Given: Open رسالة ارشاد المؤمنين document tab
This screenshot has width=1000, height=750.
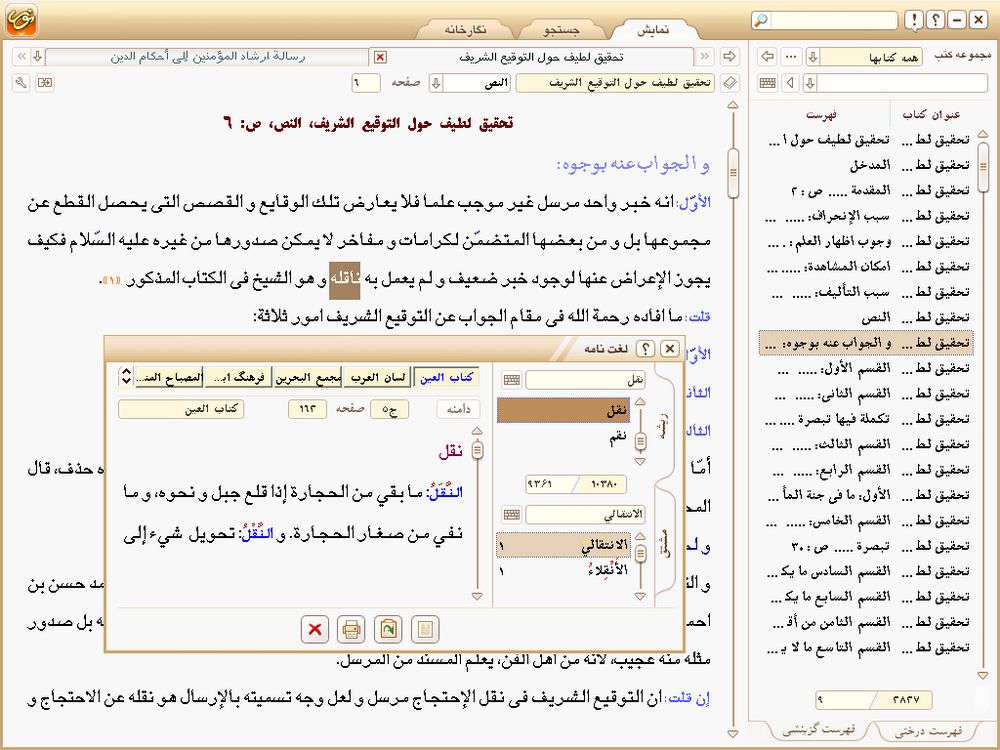Looking at the screenshot, I should point(207,57).
